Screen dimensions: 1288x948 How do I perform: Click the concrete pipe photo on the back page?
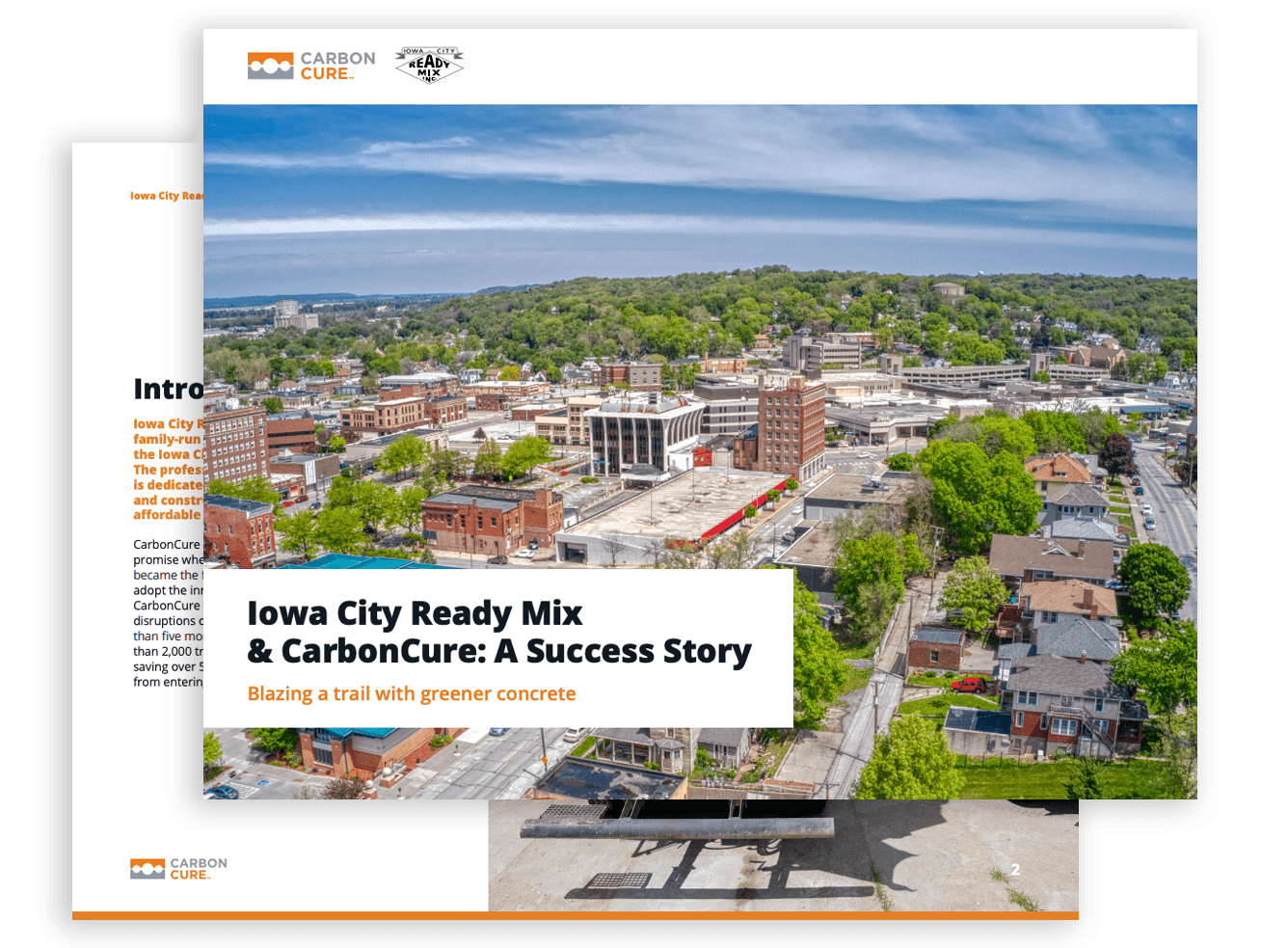pos(783,854)
